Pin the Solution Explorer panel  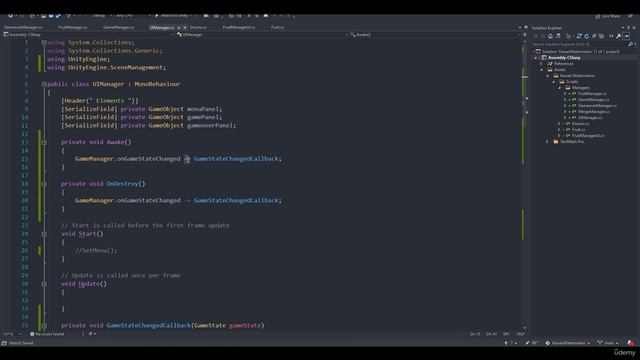point(629,28)
